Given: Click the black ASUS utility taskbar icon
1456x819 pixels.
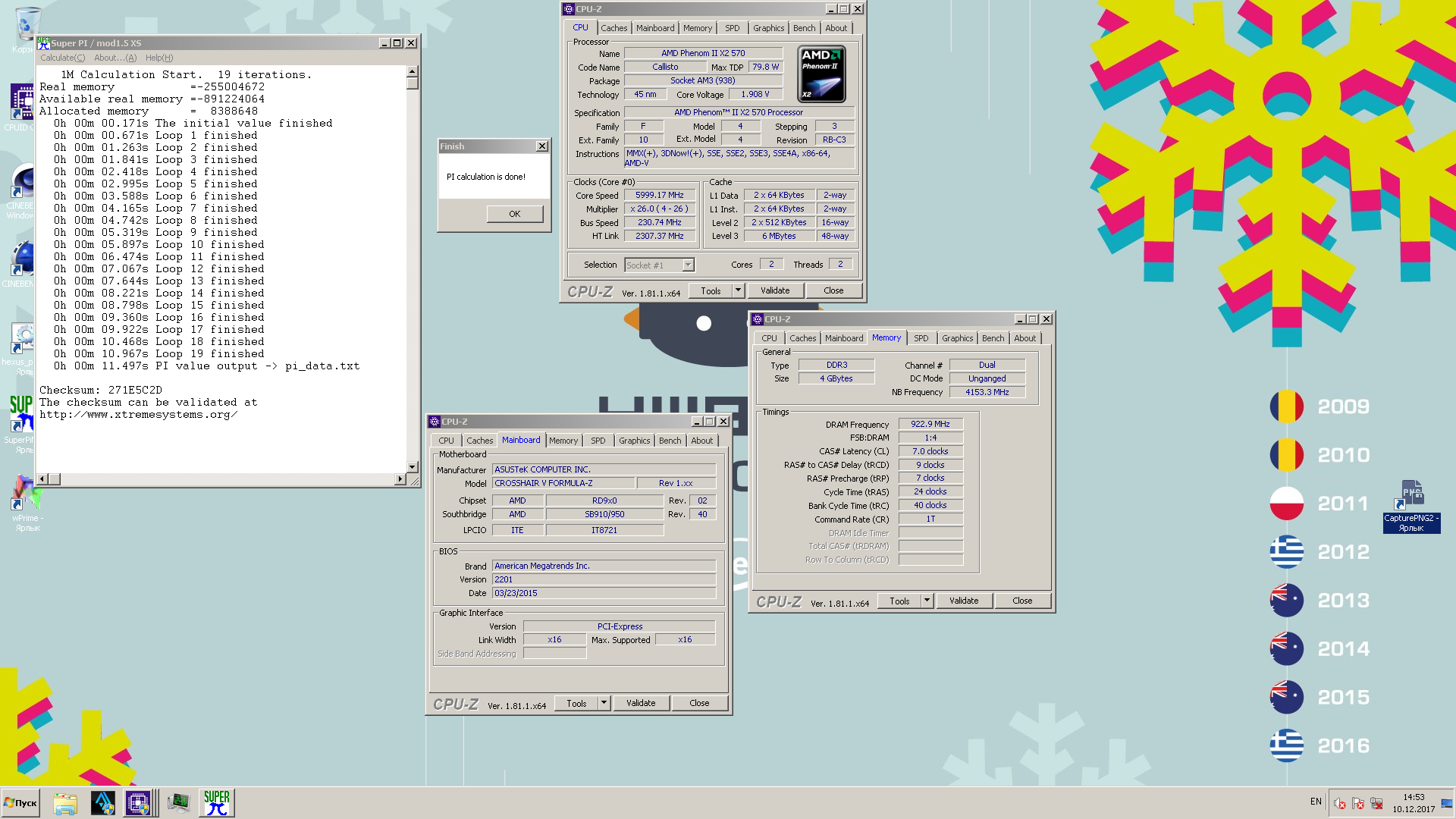Looking at the screenshot, I should pyautogui.click(x=102, y=803).
